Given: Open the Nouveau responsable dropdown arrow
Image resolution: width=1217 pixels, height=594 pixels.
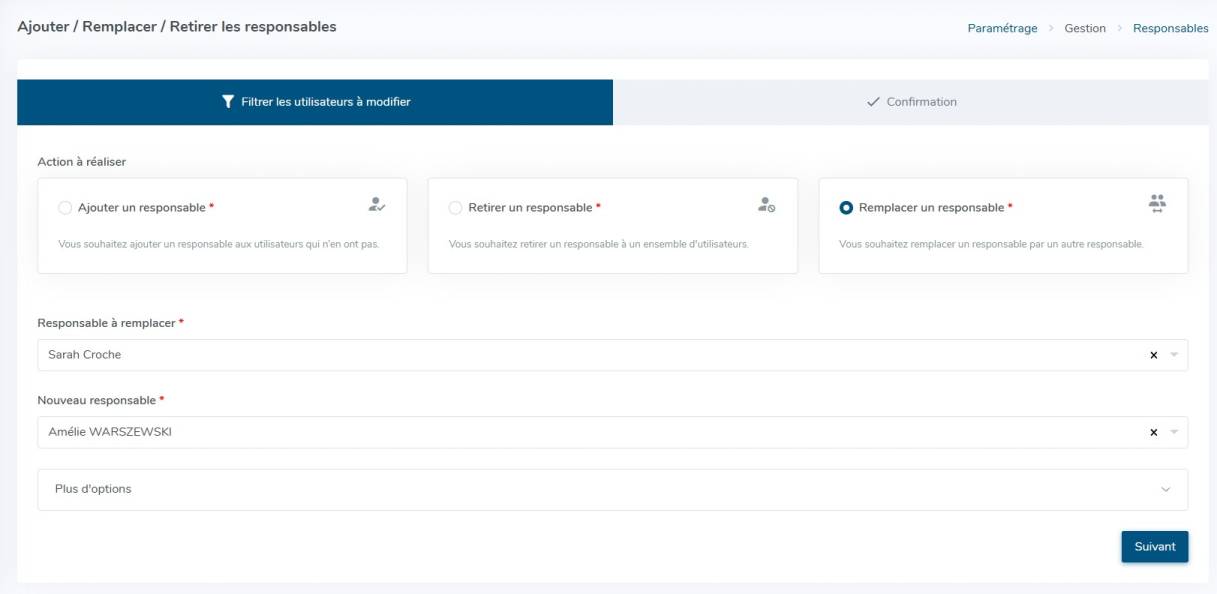Looking at the screenshot, I should click(x=1174, y=433).
